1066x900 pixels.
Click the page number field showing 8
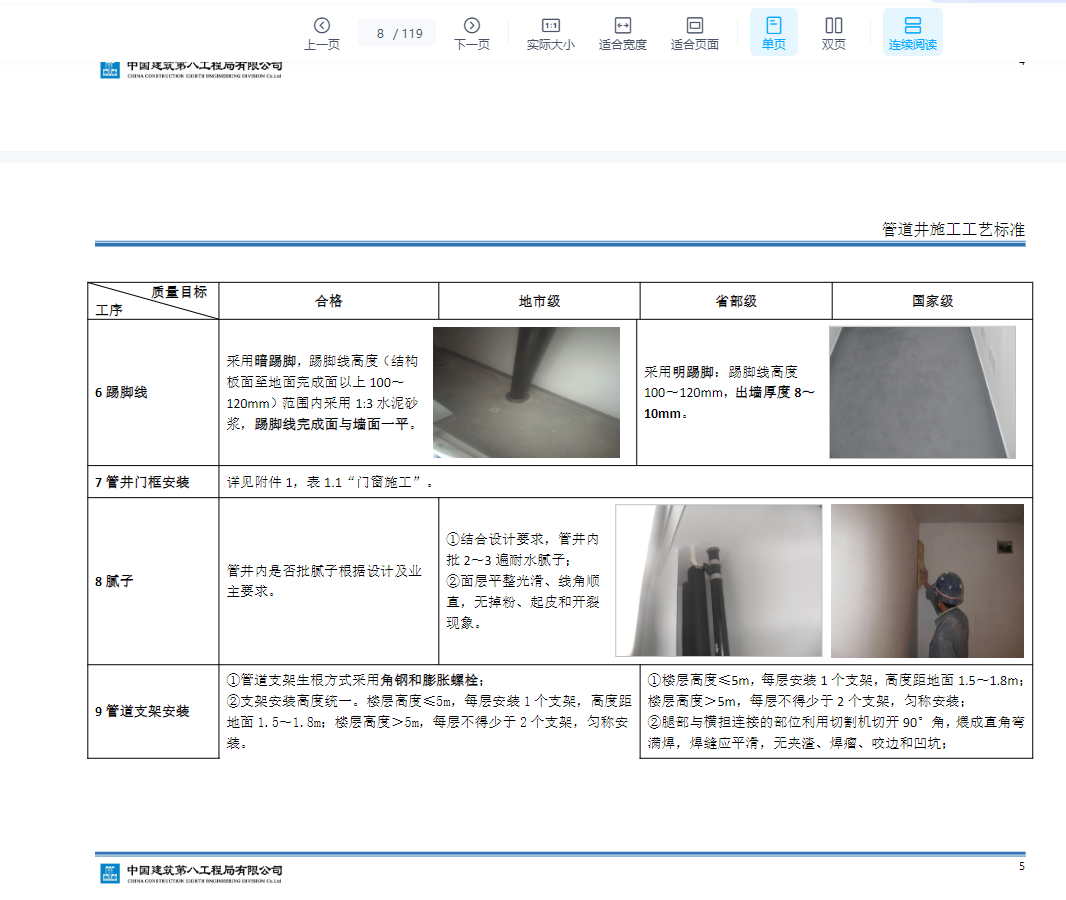(381, 33)
